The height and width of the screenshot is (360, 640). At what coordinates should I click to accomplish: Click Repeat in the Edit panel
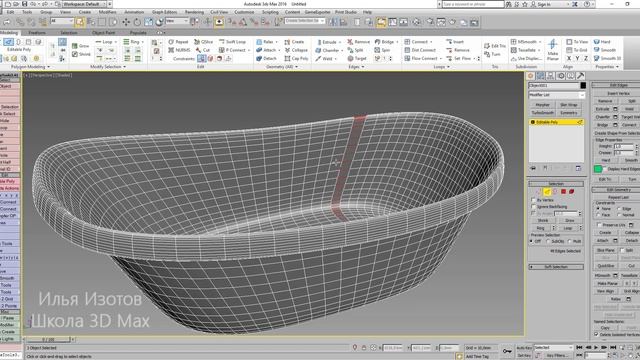178,42
